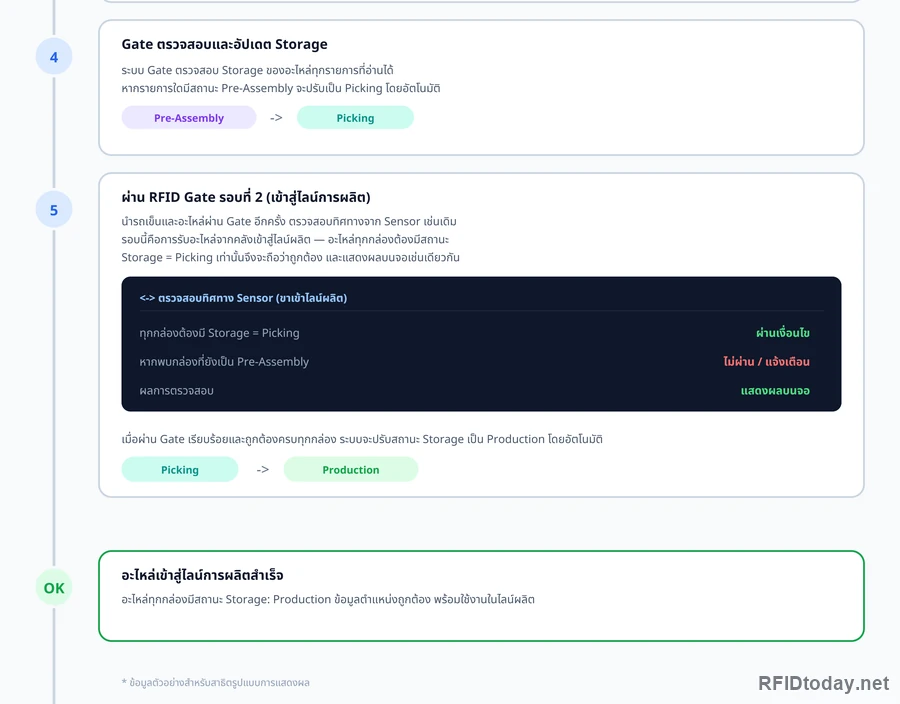Select the Production status badge
This screenshot has height=704, width=900.
click(x=351, y=469)
